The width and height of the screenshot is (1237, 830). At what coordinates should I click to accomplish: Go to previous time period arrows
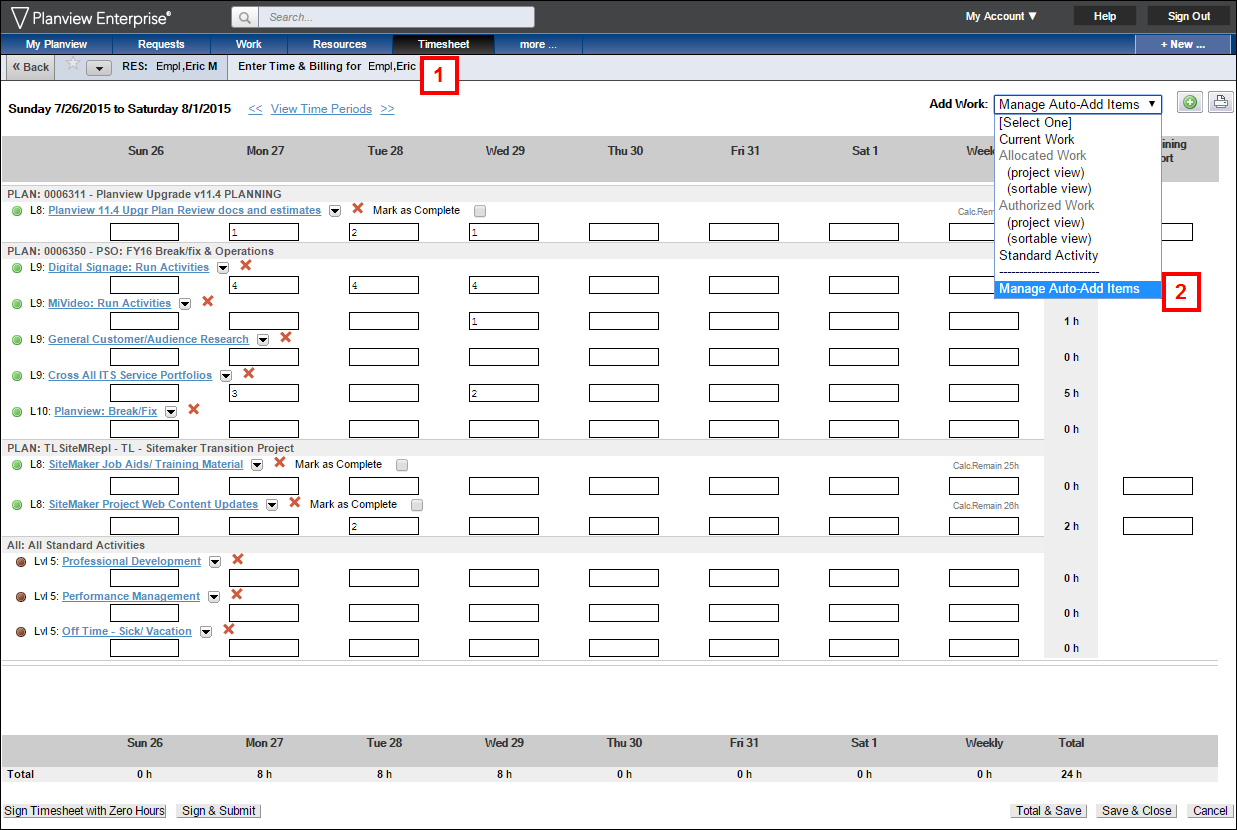pos(255,109)
